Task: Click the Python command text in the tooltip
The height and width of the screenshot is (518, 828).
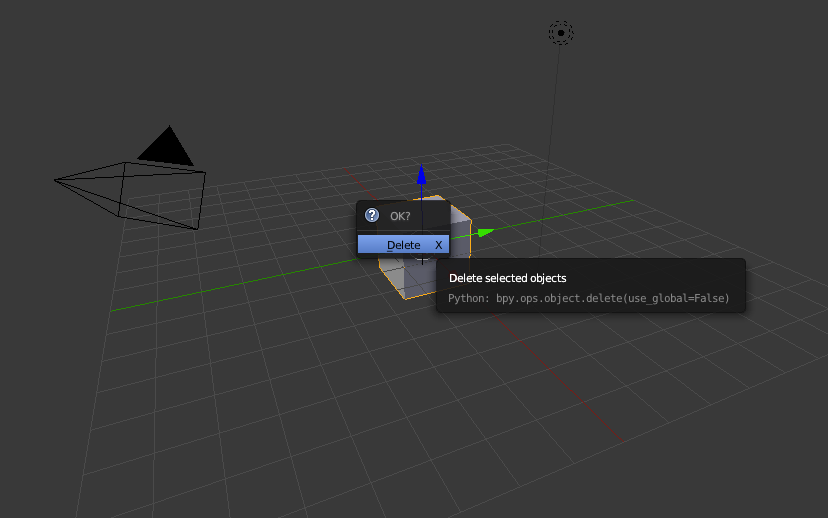Action: coord(588,298)
